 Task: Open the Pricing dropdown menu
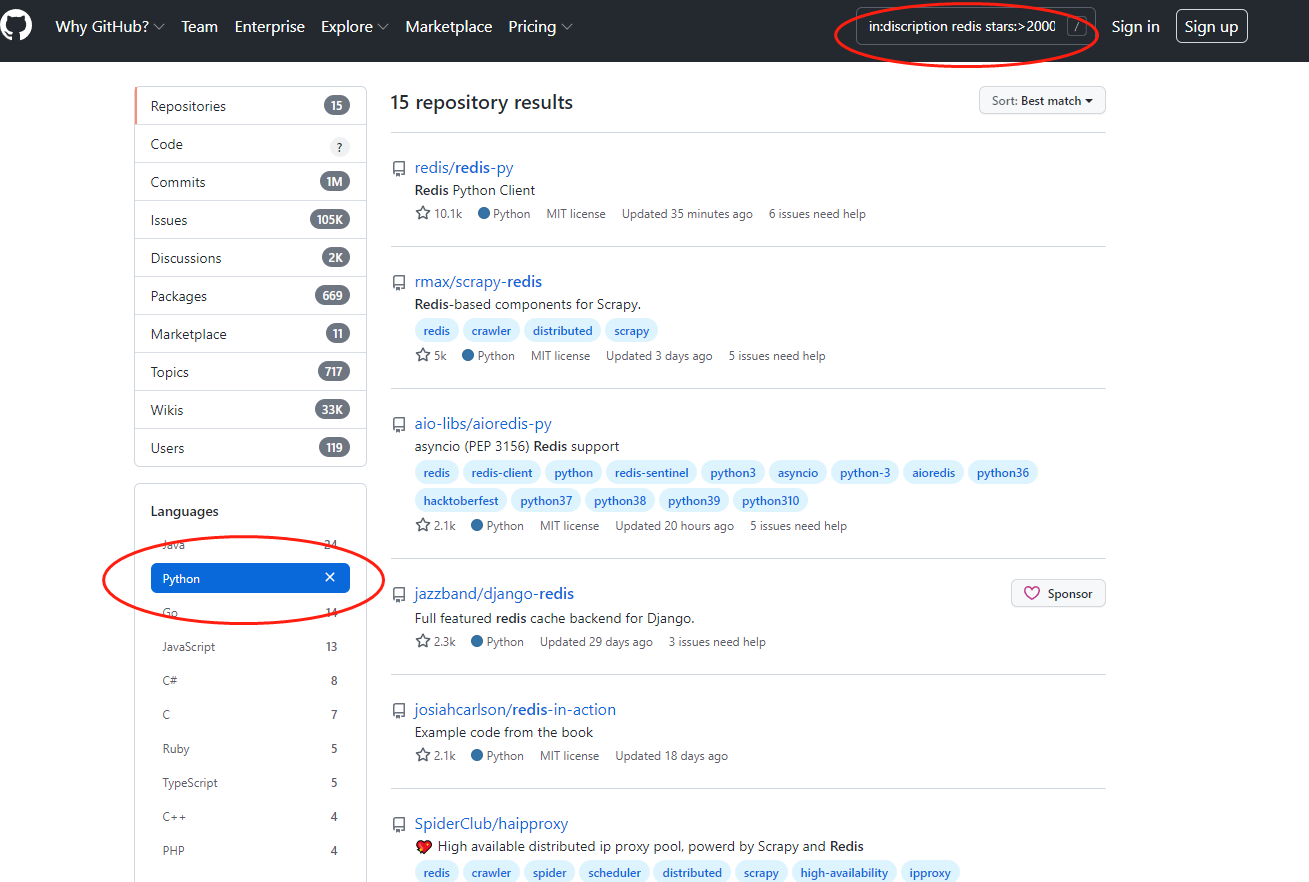pyautogui.click(x=541, y=27)
